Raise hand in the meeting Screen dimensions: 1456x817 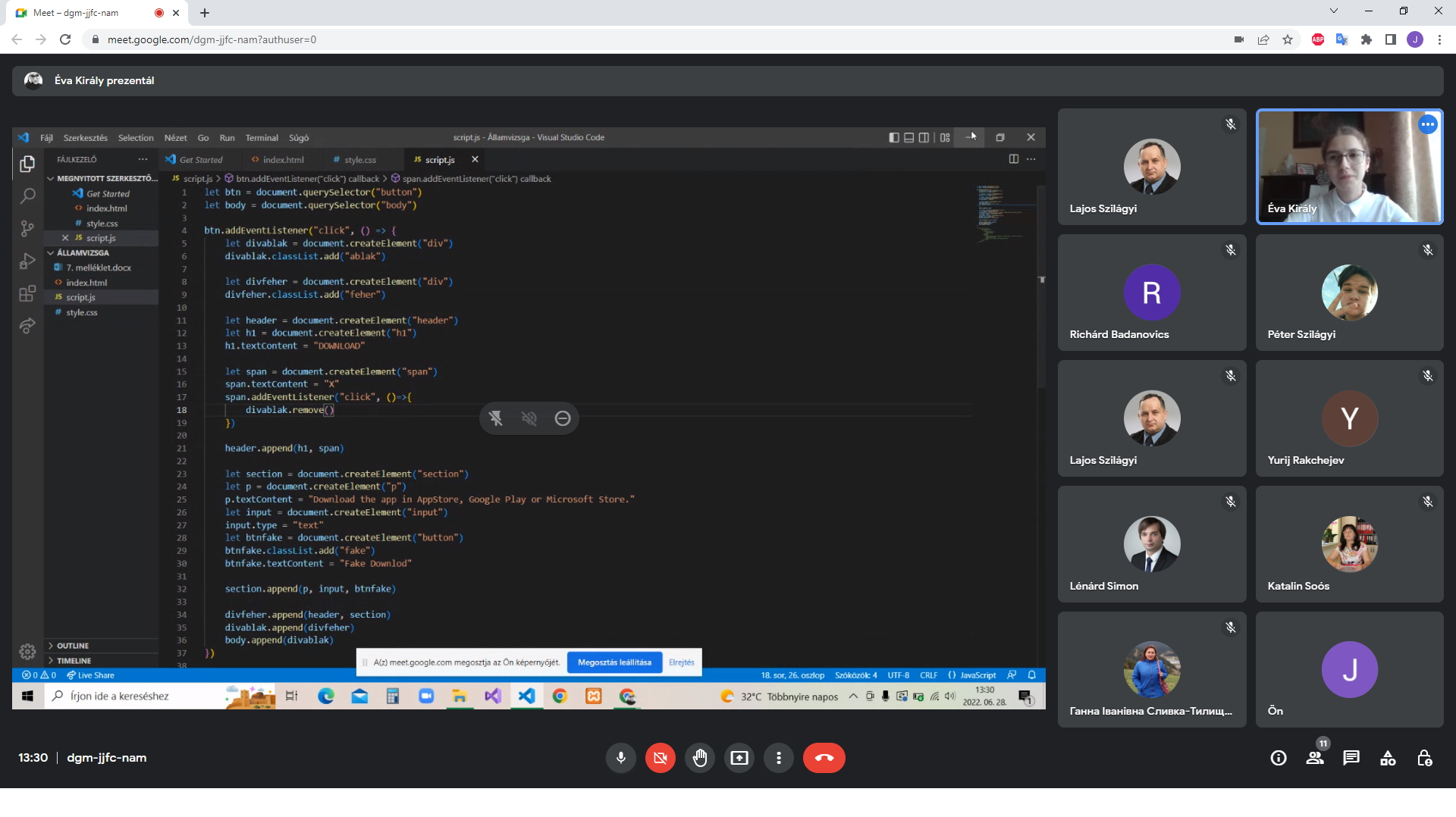(x=699, y=758)
